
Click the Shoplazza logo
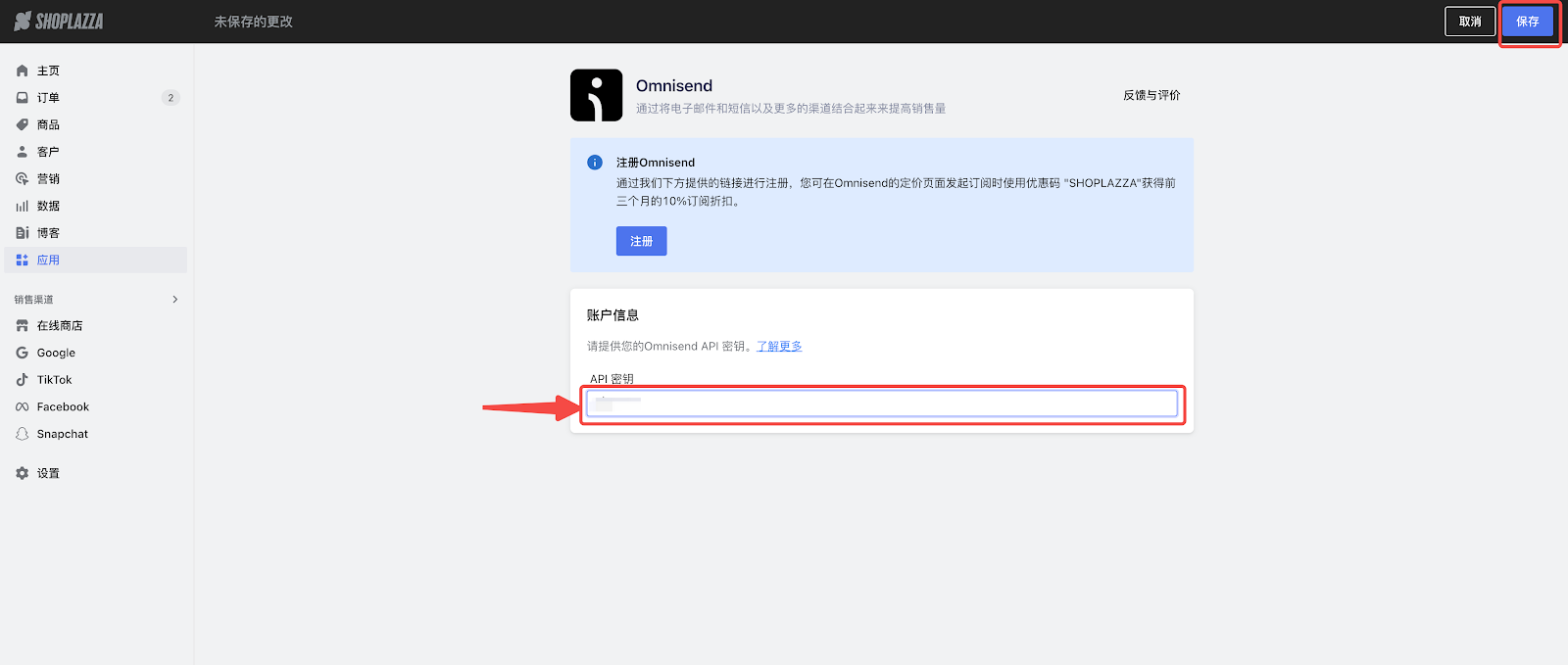tap(59, 22)
